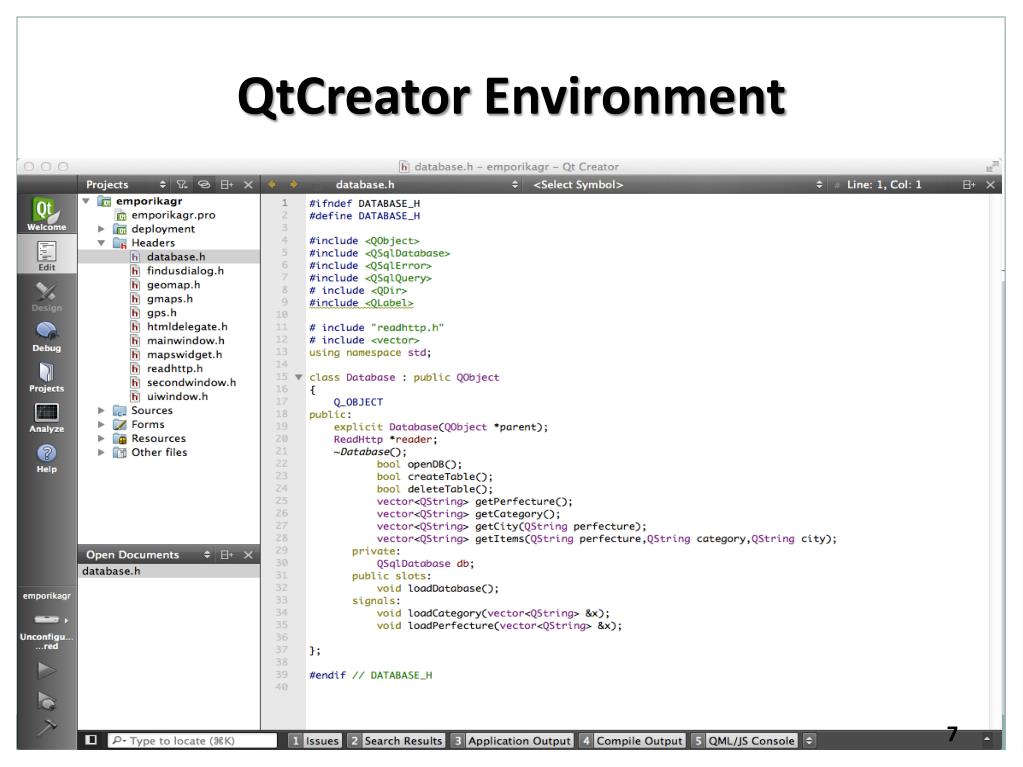Image resolution: width=1023 pixels, height=767 pixels.
Task: Open the output panes menu stepper
Action: 809,741
